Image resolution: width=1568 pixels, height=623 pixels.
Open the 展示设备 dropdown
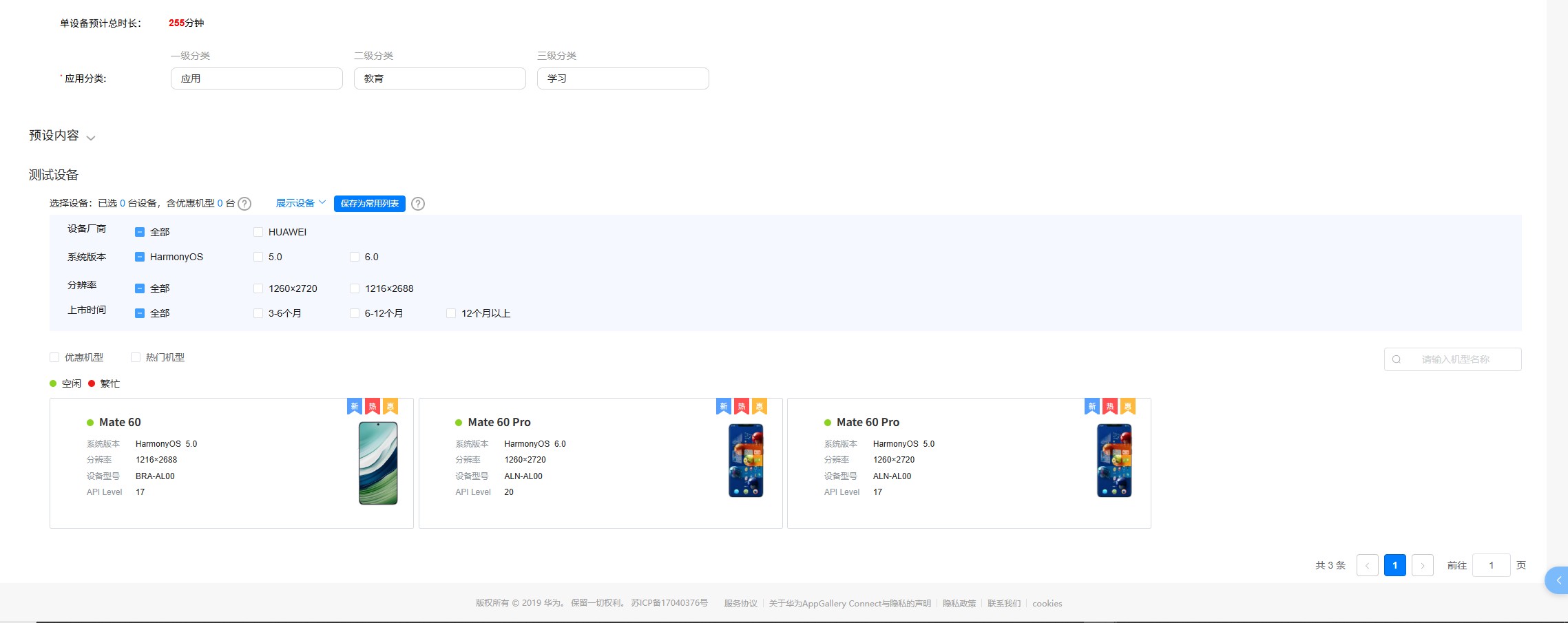click(x=300, y=203)
